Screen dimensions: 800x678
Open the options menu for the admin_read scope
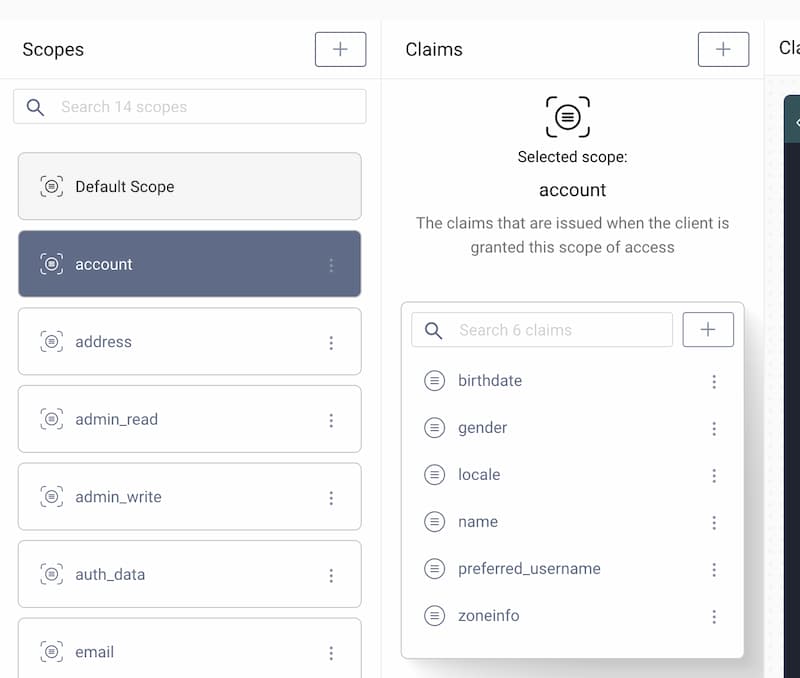[331, 420]
